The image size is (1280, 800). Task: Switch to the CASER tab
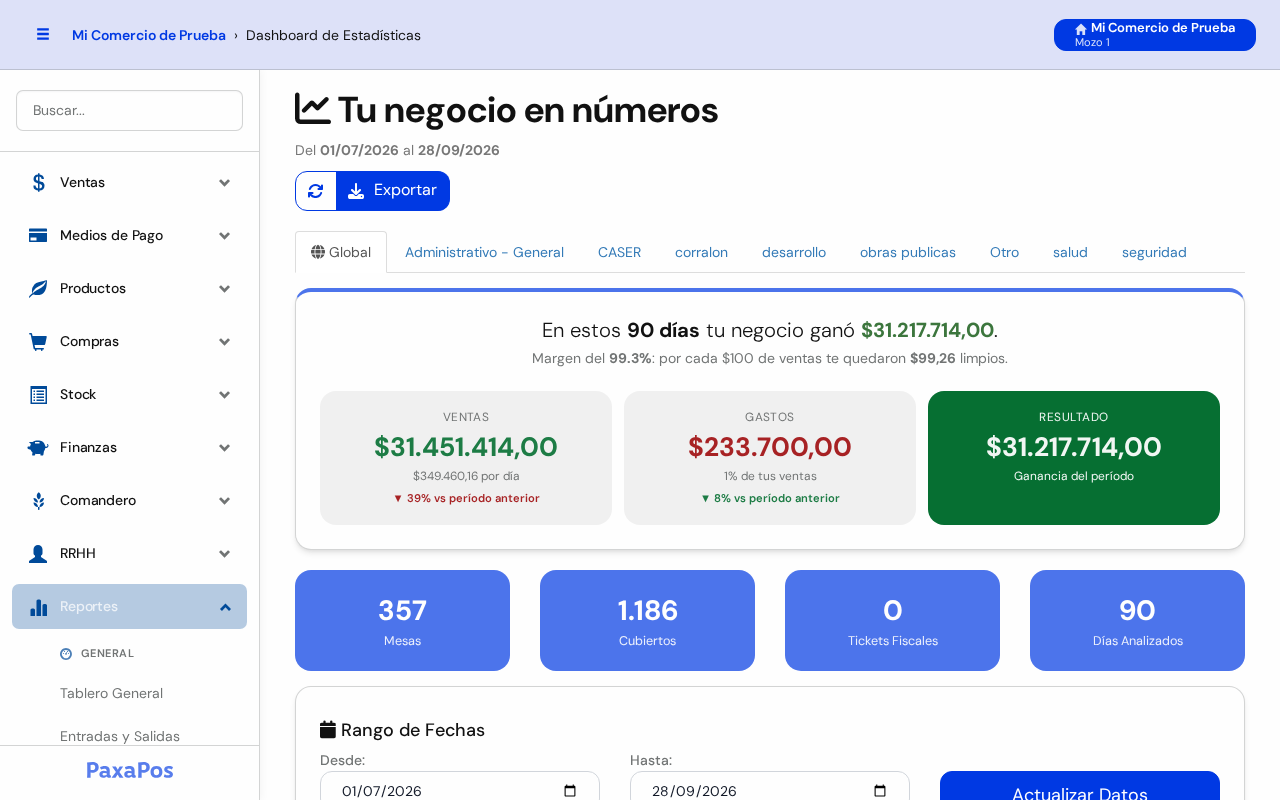619,252
